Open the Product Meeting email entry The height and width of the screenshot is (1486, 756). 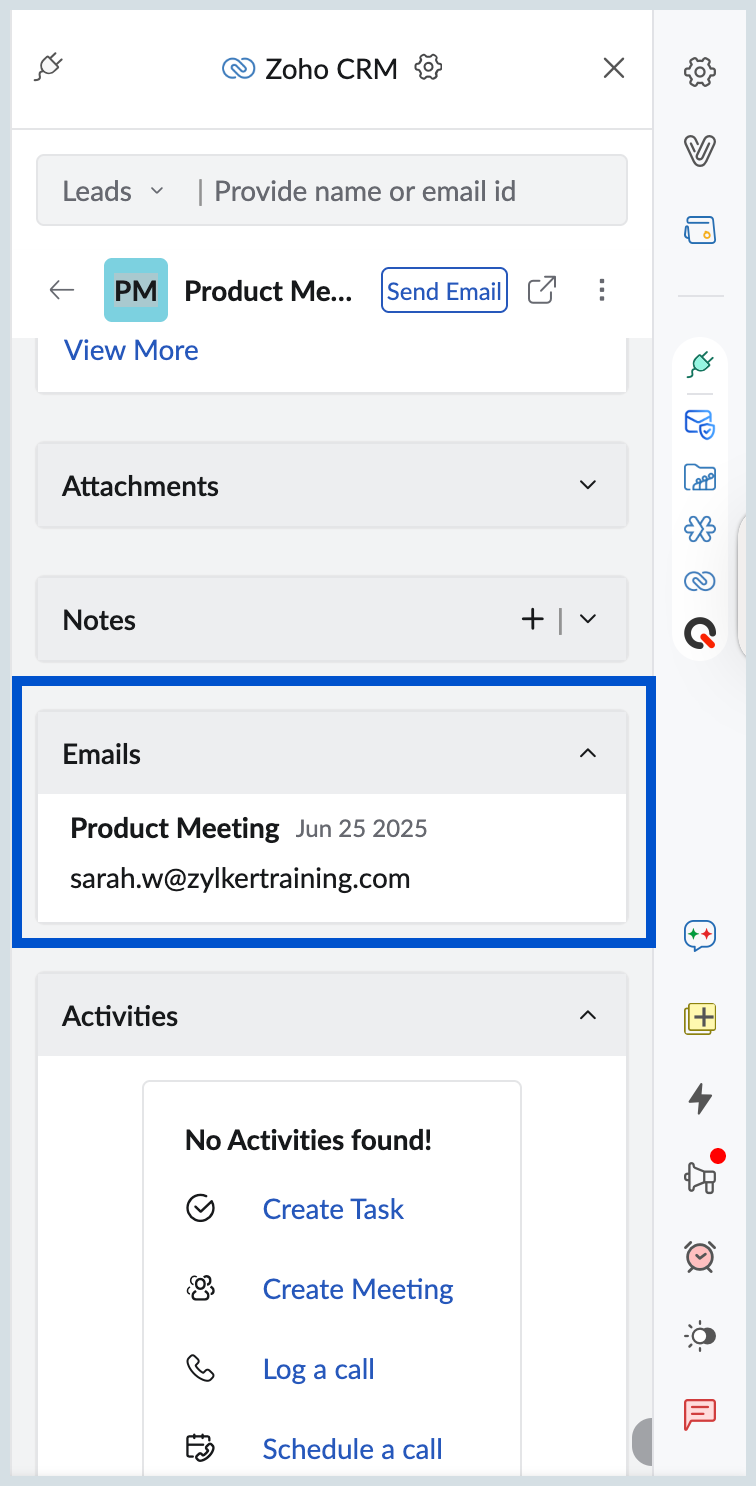[175, 829]
